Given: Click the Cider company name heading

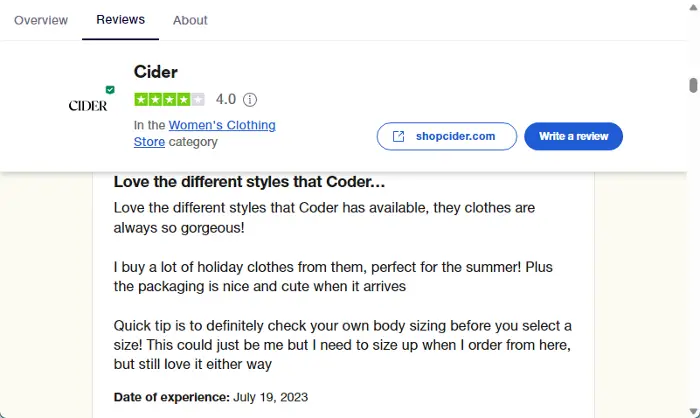Looking at the screenshot, I should click(x=155, y=72).
